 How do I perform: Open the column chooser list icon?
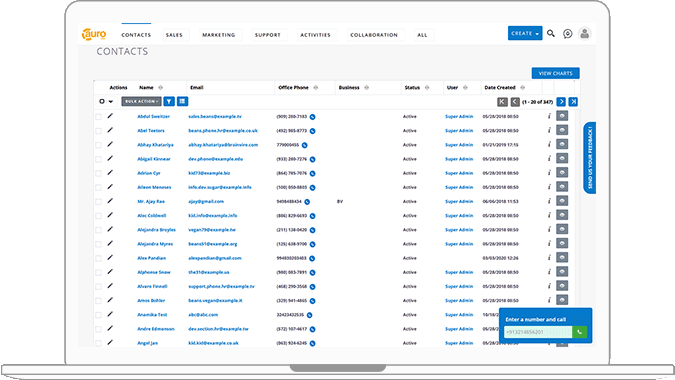pos(183,102)
